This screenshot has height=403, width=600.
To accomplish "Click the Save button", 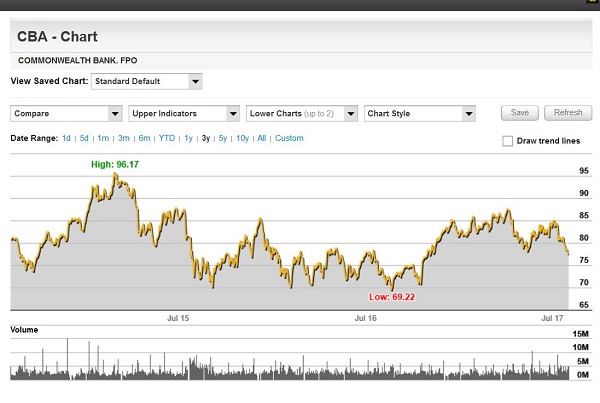I will tap(520, 113).
